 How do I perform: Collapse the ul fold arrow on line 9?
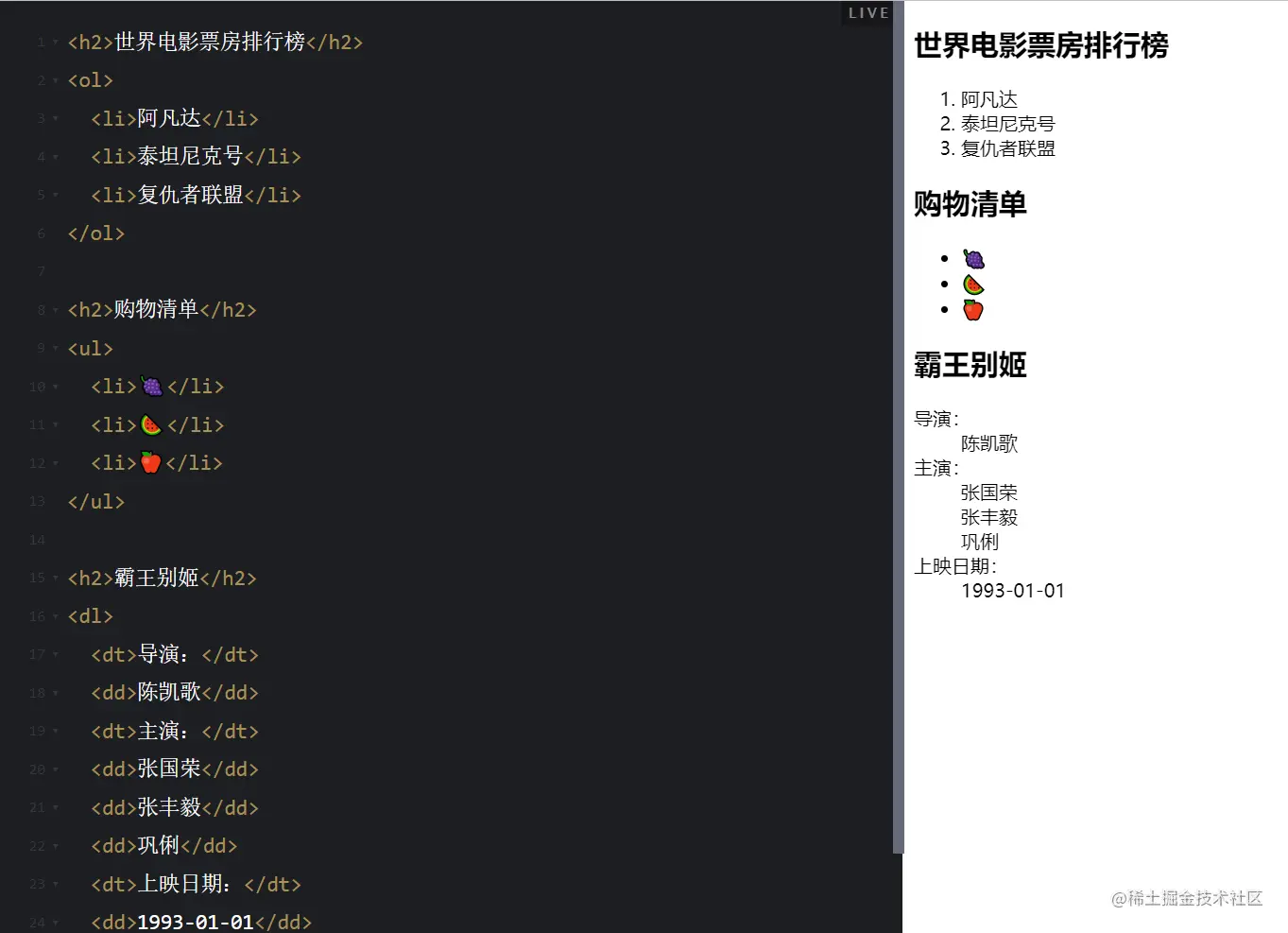click(56, 349)
